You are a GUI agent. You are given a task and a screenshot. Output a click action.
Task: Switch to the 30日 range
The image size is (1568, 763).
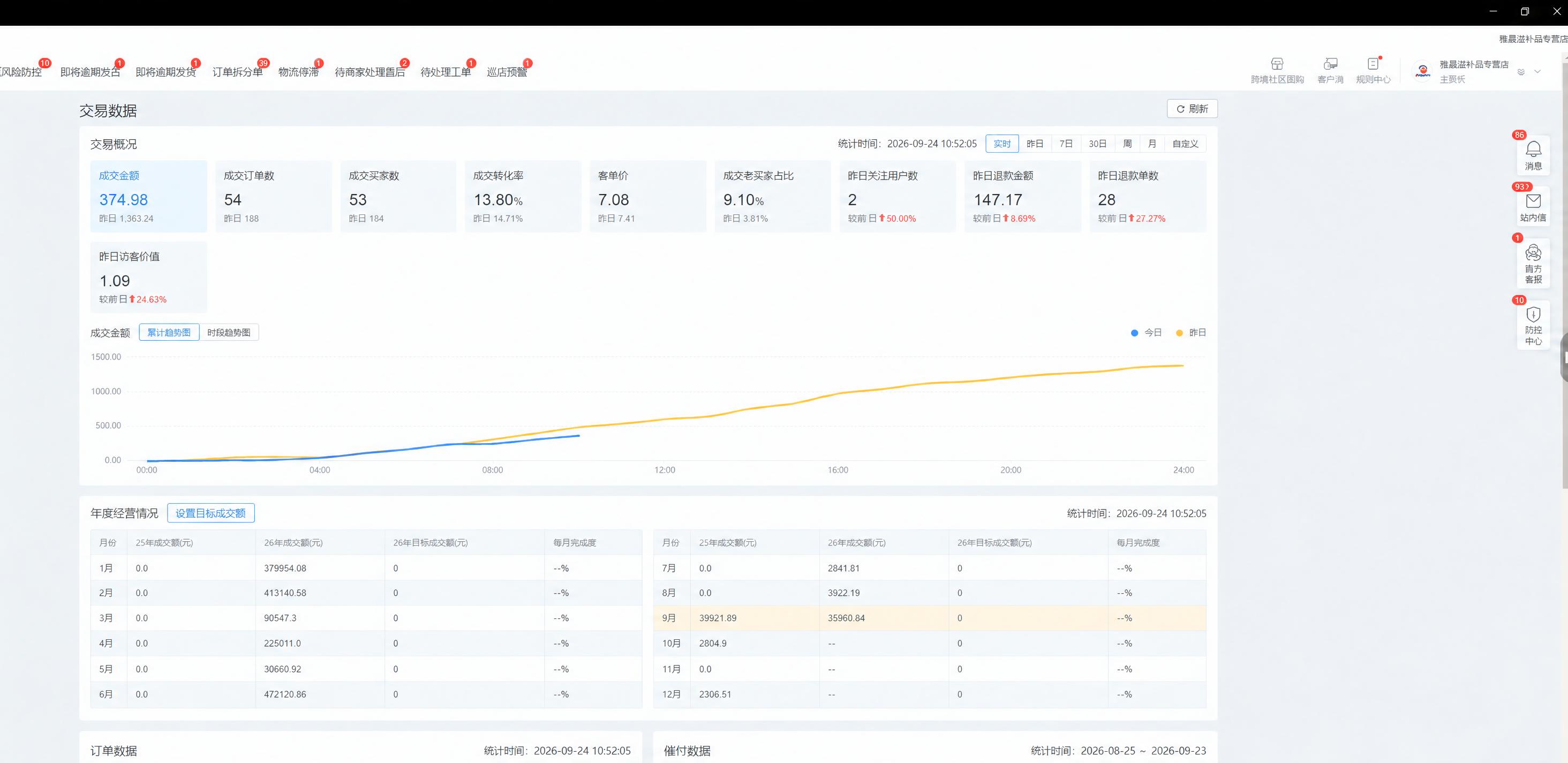pos(1097,144)
